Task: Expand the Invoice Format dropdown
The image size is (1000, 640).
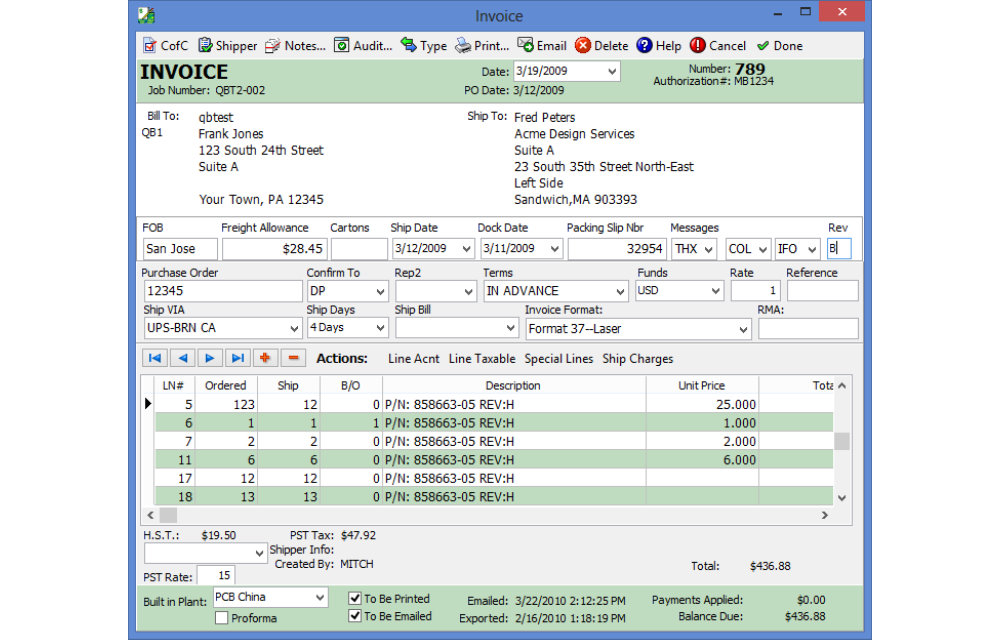Action: coord(742,329)
